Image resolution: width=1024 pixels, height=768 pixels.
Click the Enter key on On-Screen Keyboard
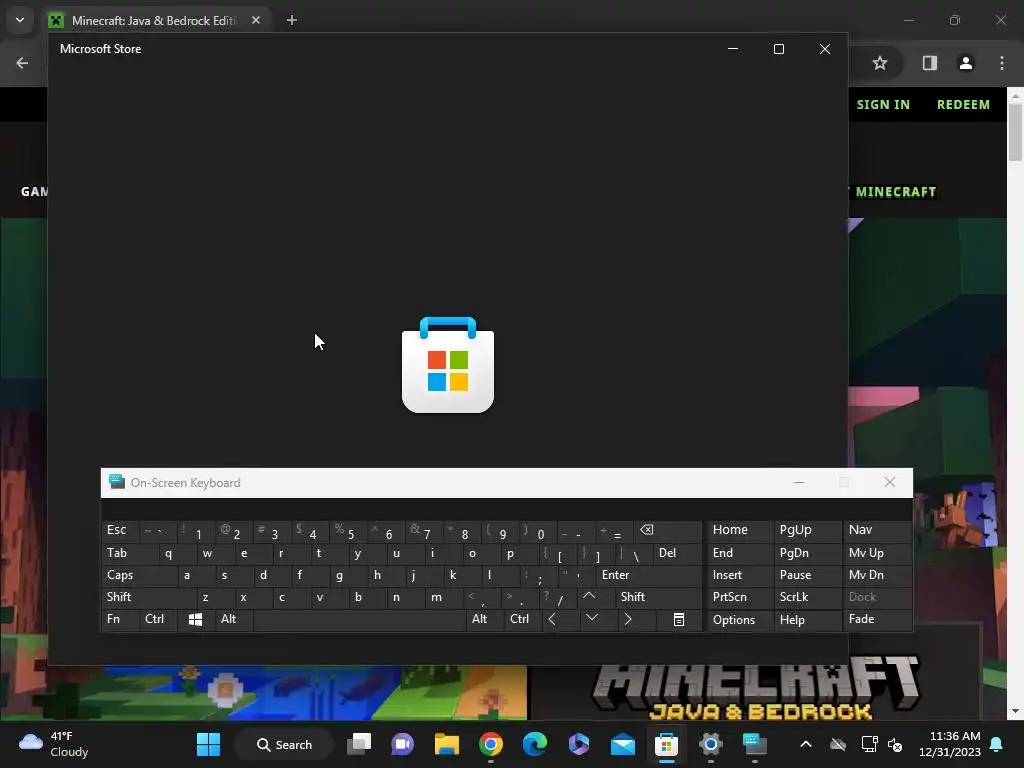point(648,575)
